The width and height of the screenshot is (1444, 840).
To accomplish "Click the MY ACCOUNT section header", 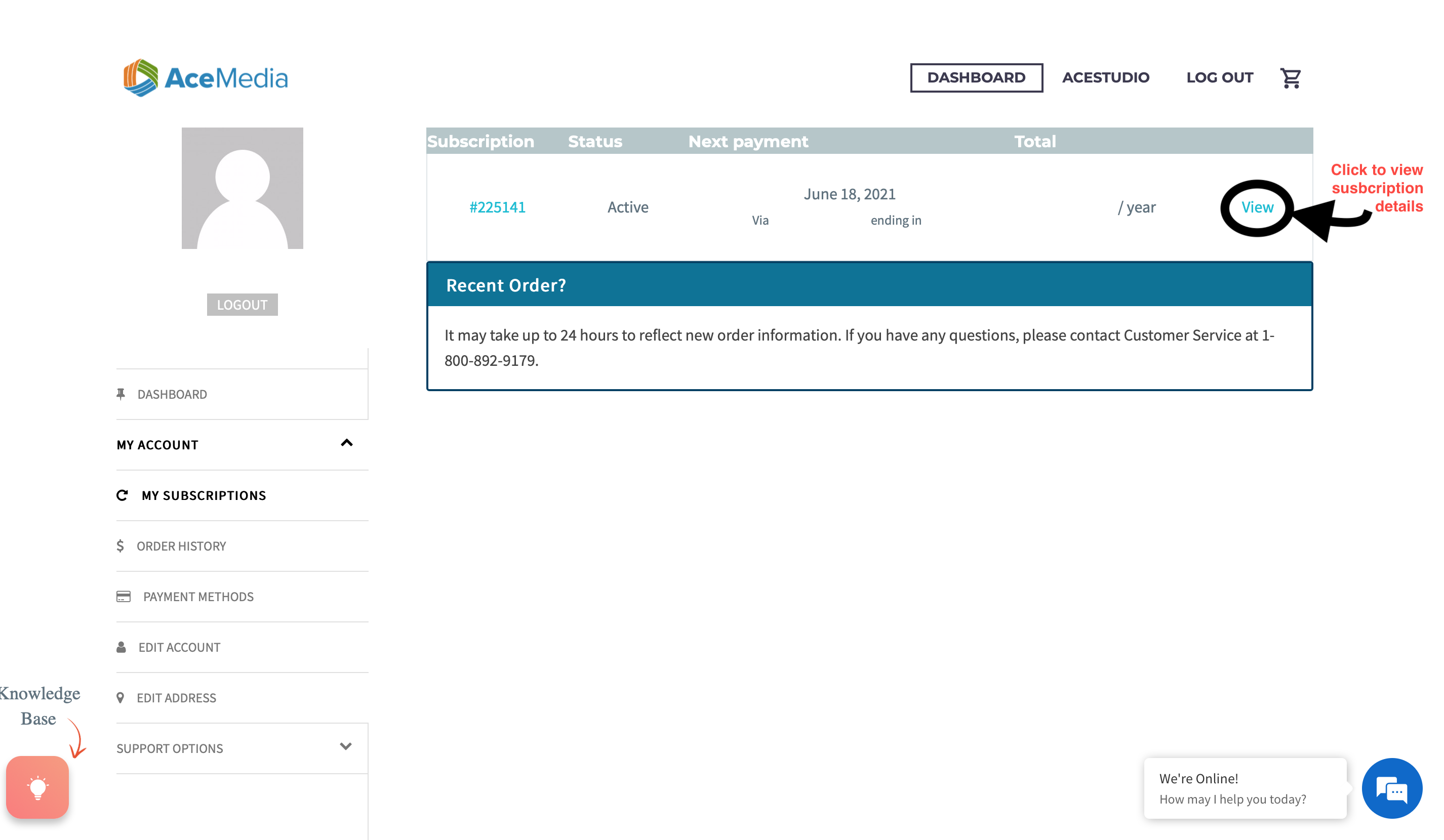I will click(x=157, y=445).
